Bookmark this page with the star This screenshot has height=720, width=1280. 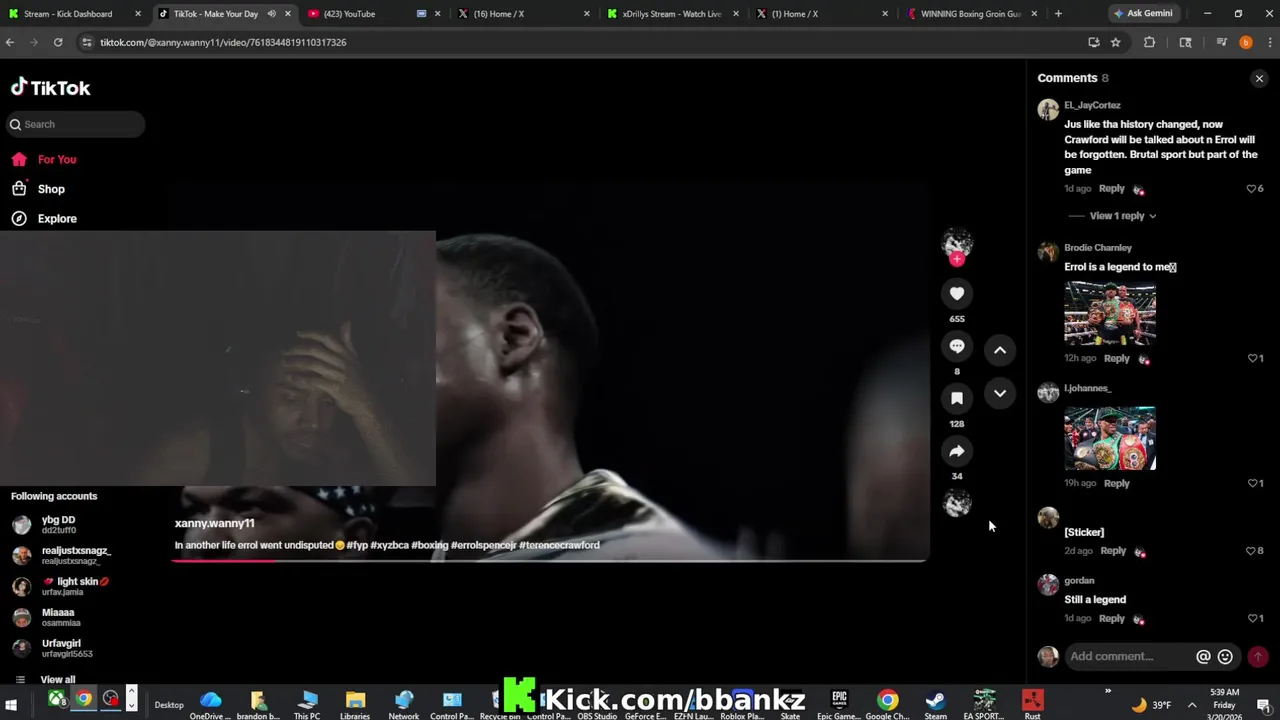(x=1115, y=42)
